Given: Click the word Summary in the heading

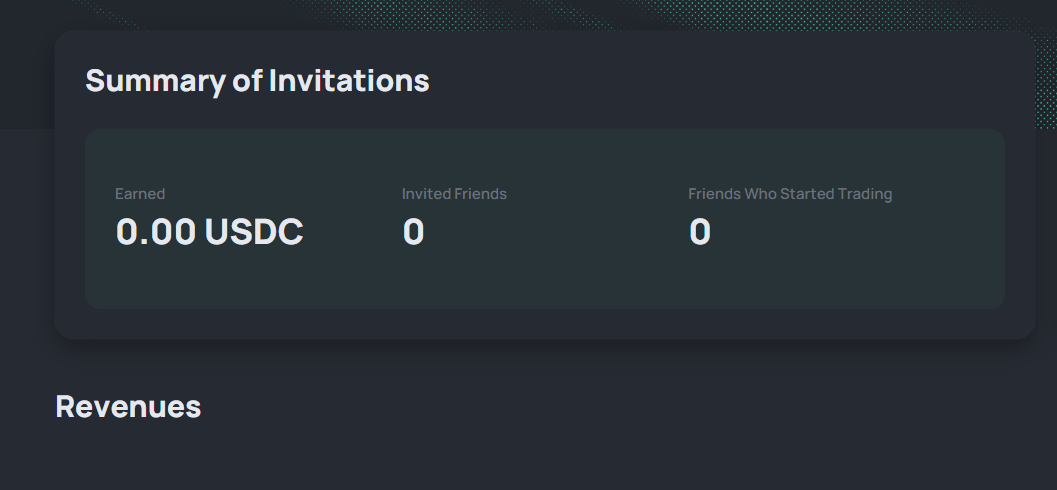Looking at the screenshot, I should coord(155,82).
